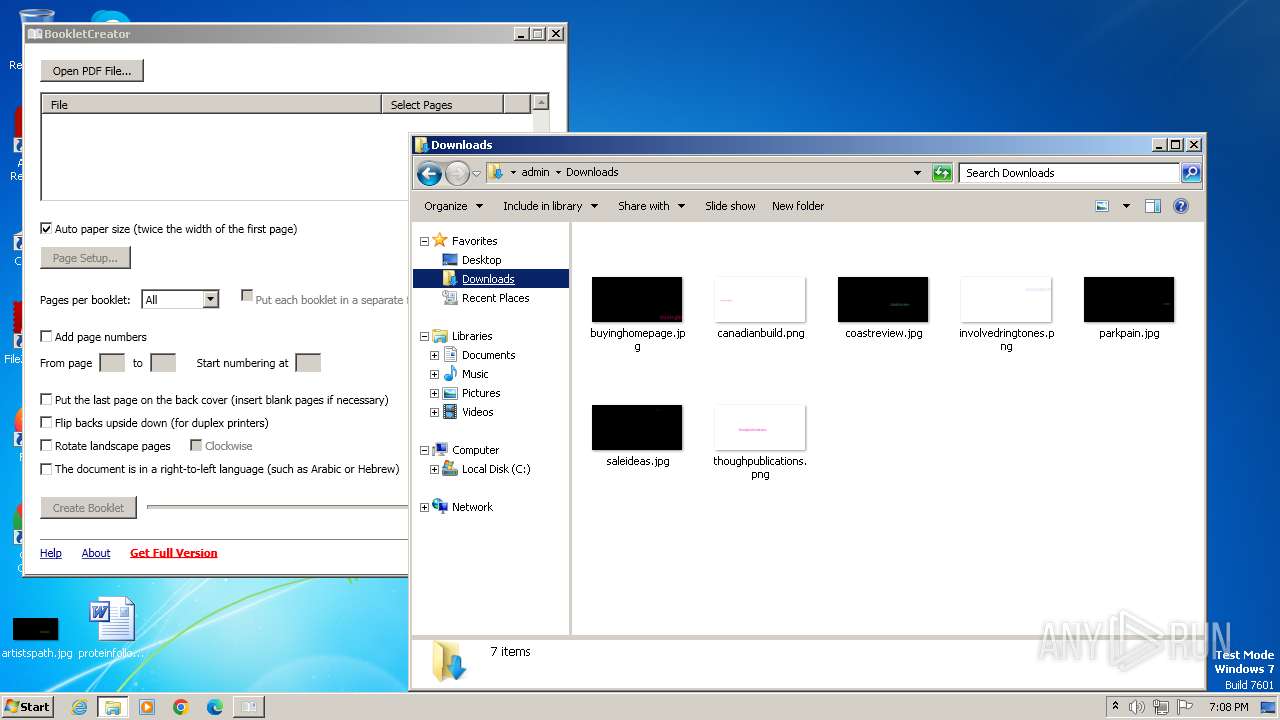Open the About link in BookletCreator
Image resolution: width=1280 pixels, height=720 pixels.
pos(96,553)
